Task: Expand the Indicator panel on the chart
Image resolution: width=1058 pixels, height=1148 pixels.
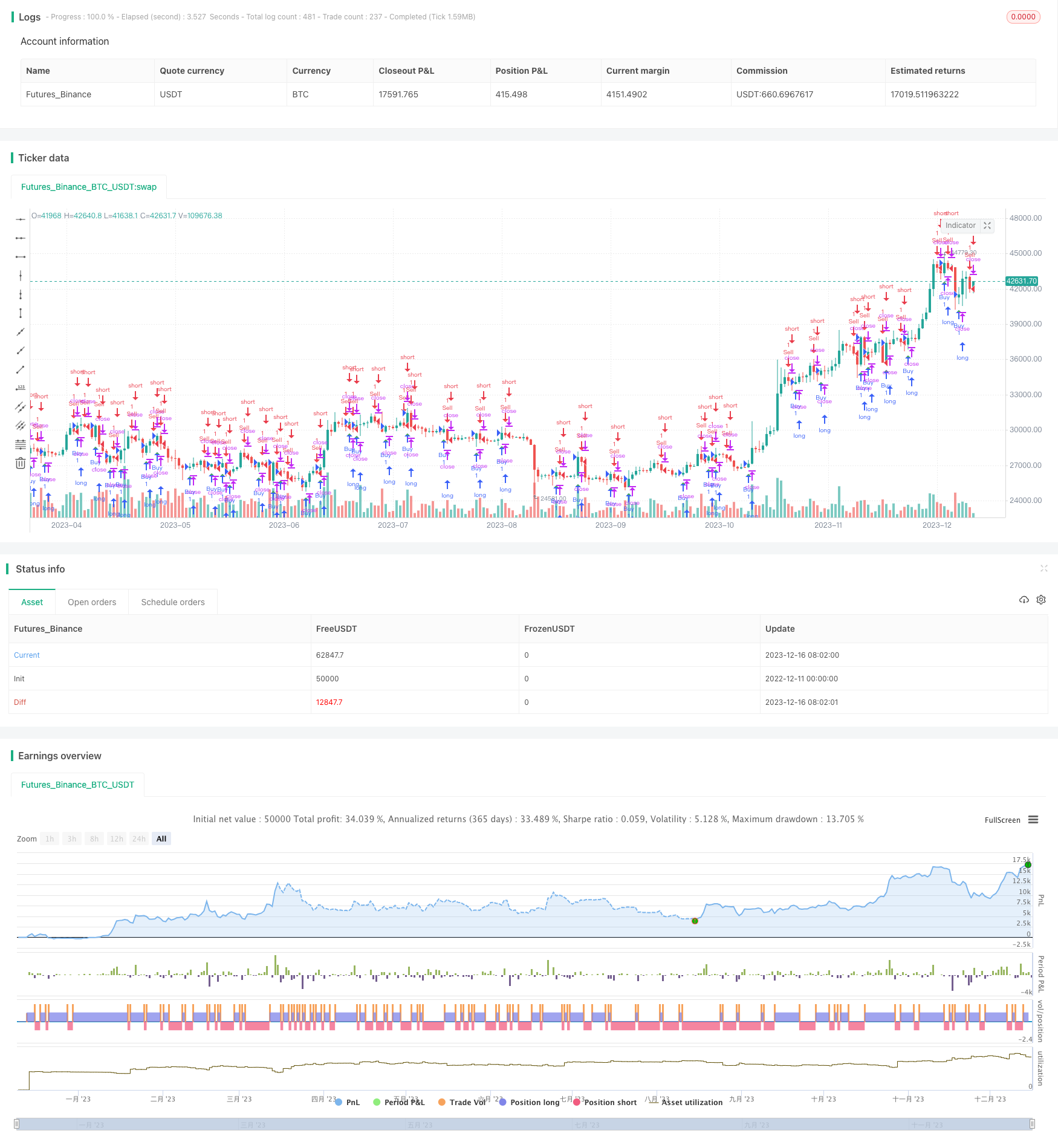Action: (987, 225)
